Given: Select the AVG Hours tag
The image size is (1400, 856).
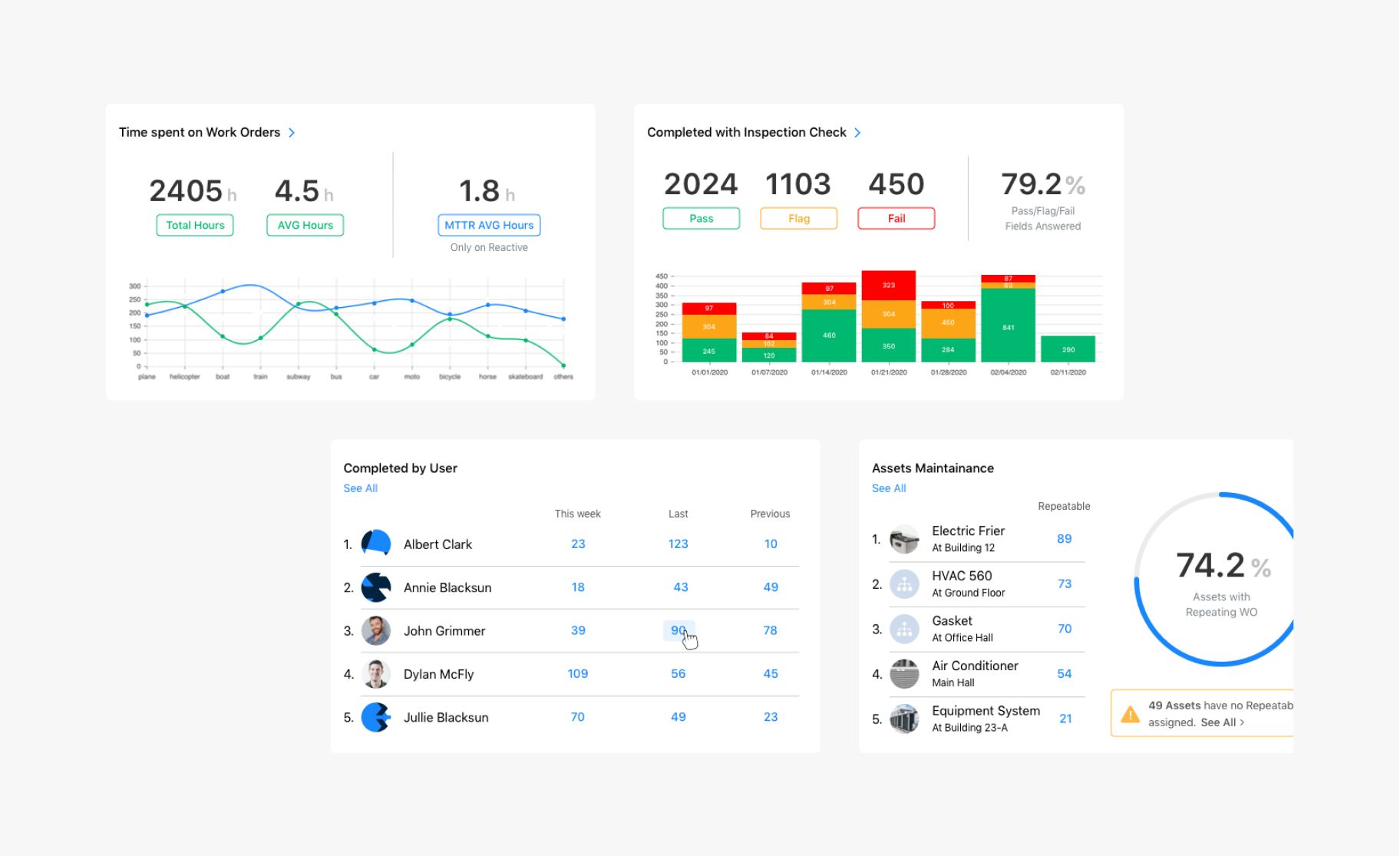Looking at the screenshot, I should pos(305,225).
